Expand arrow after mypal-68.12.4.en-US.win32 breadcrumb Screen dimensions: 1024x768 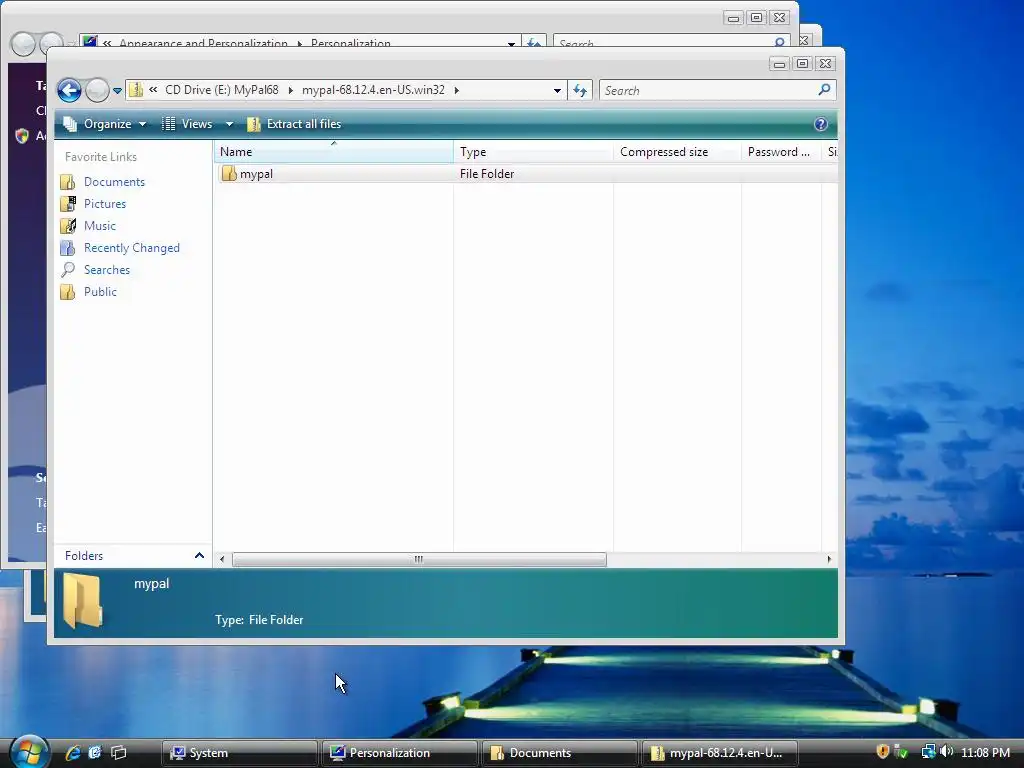pos(456,90)
